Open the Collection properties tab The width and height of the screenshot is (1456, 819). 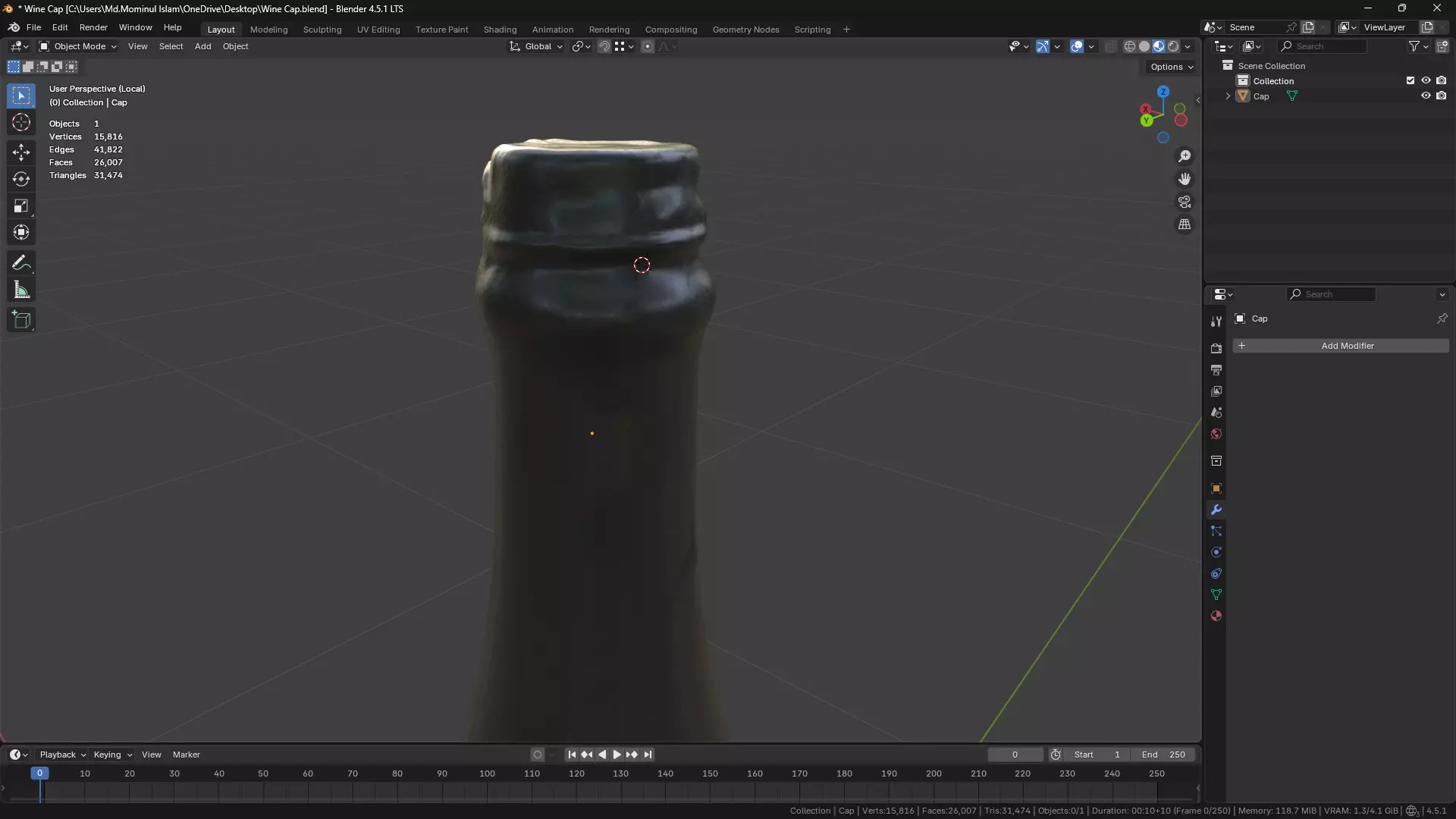(x=1216, y=461)
